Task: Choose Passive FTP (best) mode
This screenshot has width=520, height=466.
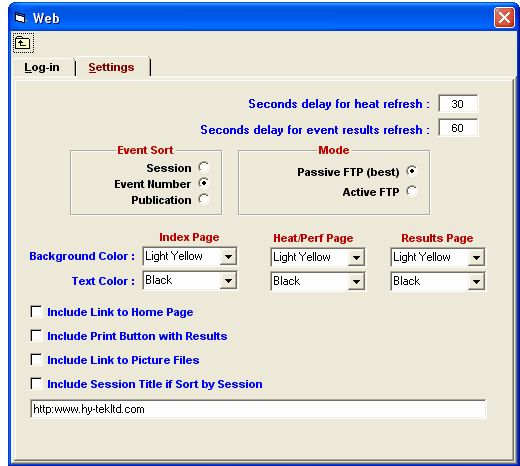Action: pyautogui.click(x=412, y=171)
